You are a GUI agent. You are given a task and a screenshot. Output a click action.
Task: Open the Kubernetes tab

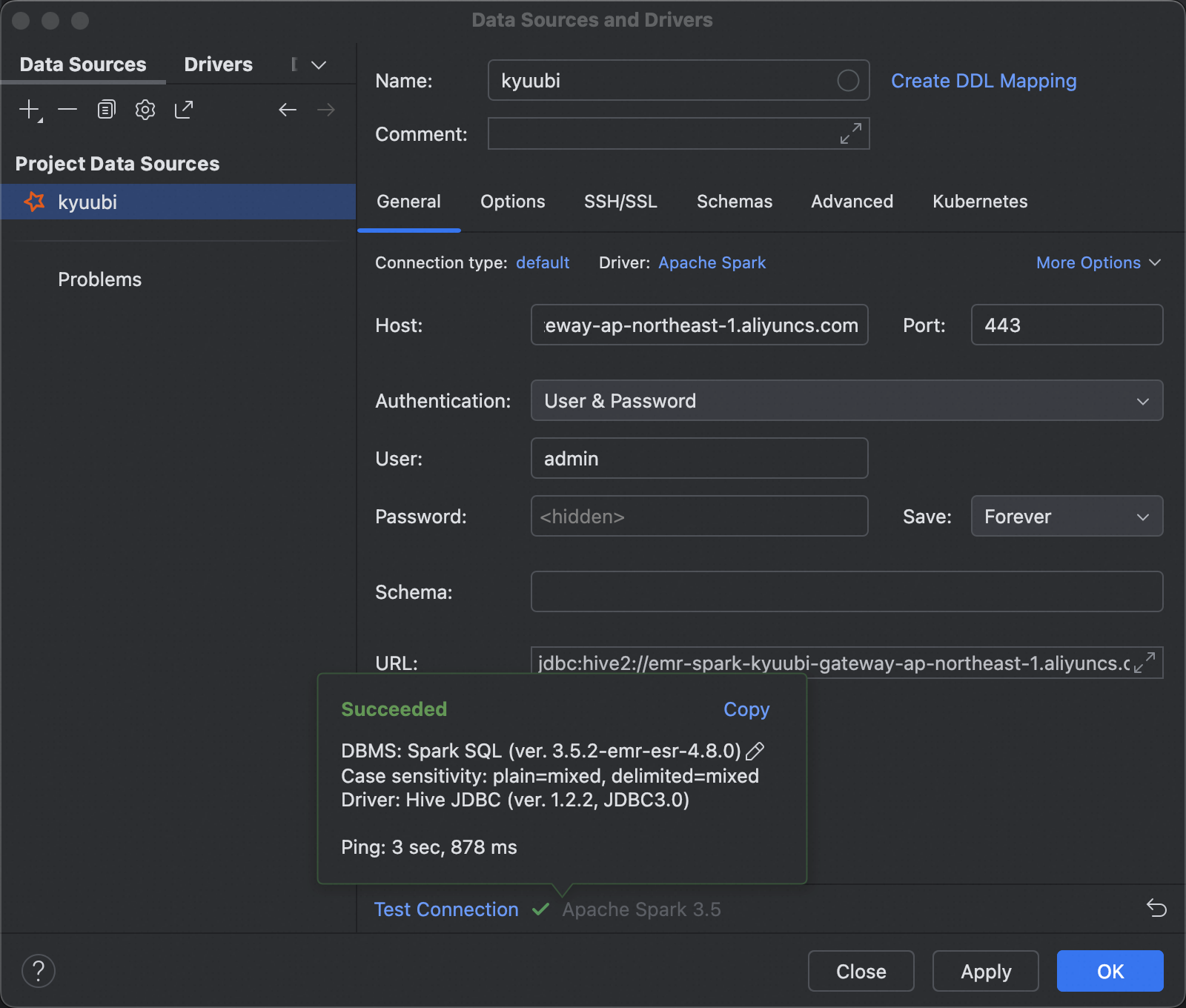tap(980, 202)
